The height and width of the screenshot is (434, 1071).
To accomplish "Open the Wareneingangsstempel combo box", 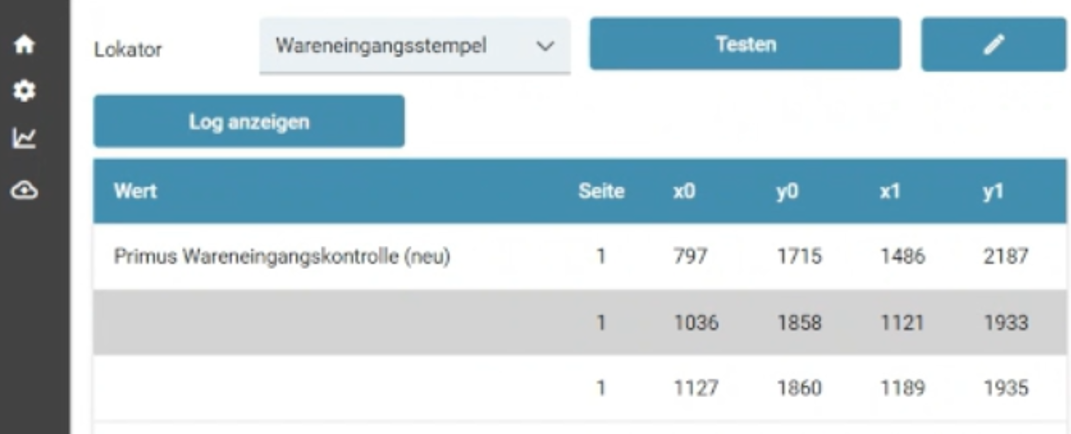I will tap(400, 46).
